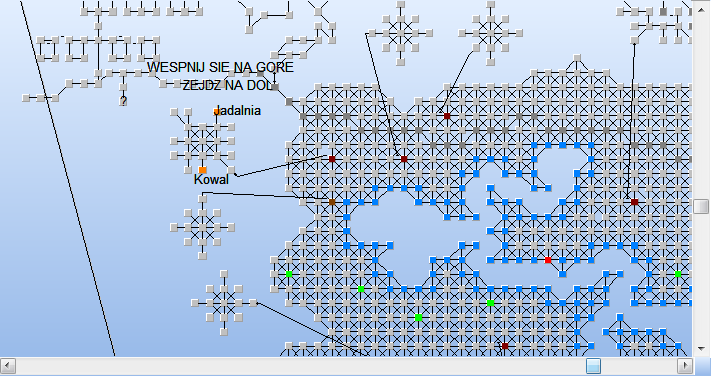Click the question mark room label
Image resolution: width=711 pixels, height=376 pixels.
coord(123,101)
